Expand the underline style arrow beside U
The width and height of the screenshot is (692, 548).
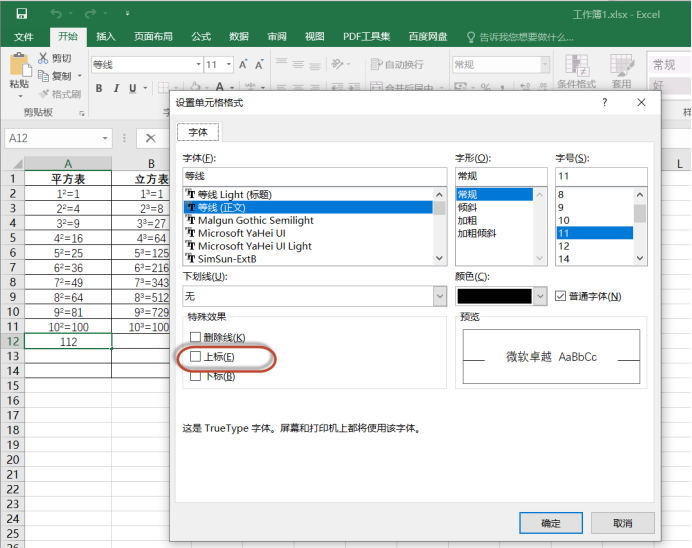(x=145, y=88)
